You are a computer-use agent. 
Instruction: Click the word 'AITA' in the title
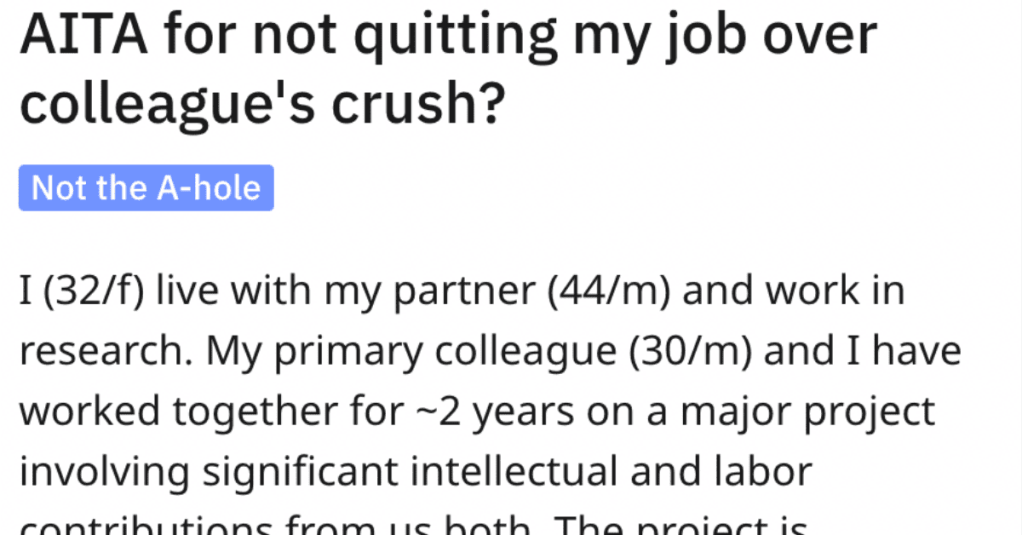coord(84,34)
